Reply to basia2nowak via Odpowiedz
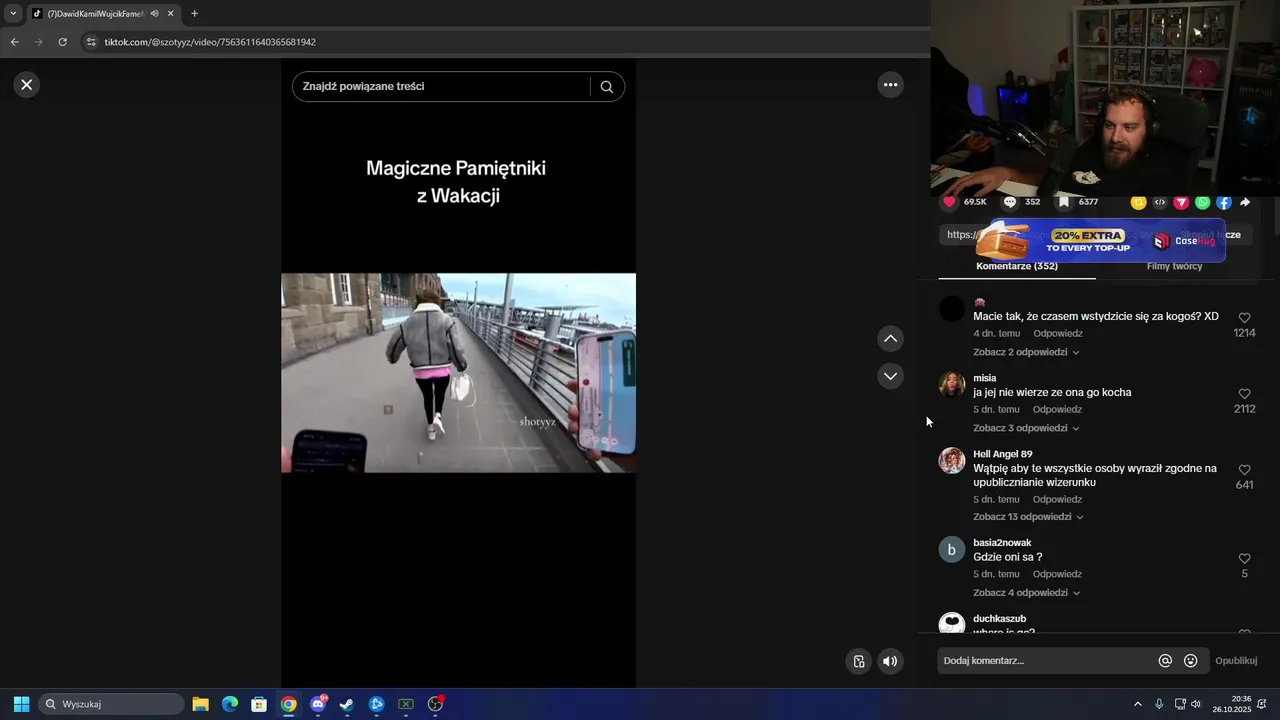Screen dimensions: 1280x720 [1057, 574]
